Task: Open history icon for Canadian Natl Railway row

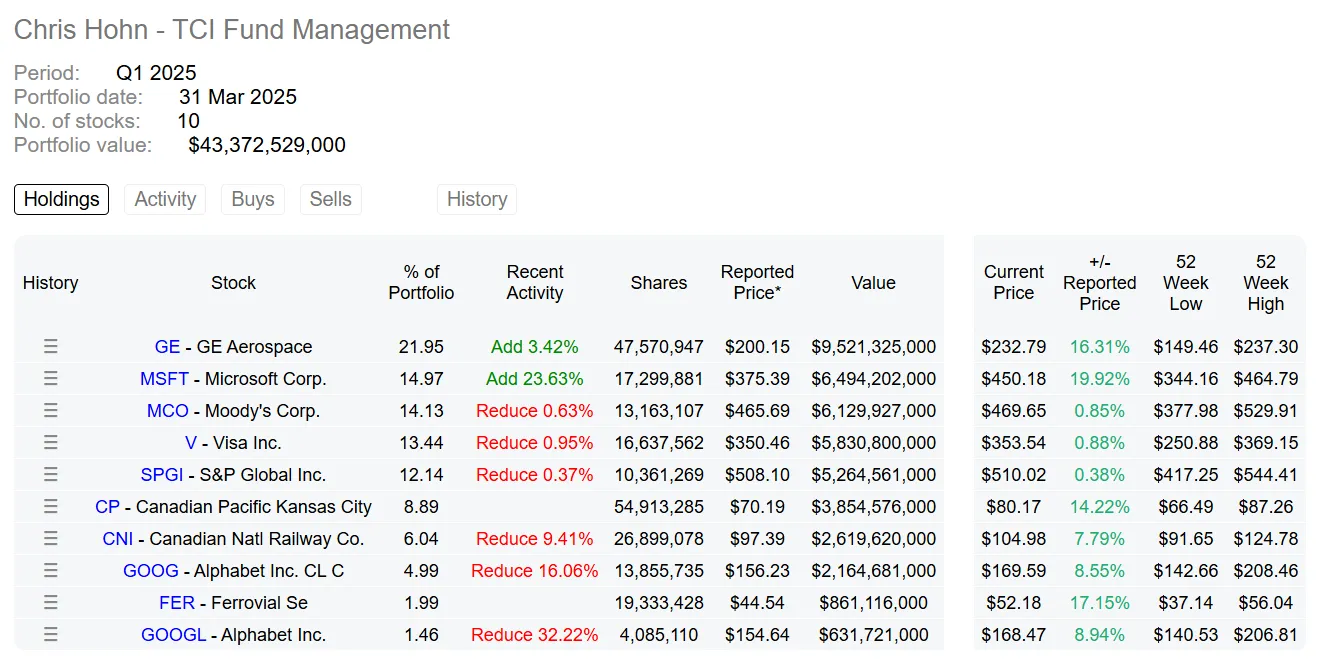Action: 51,539
